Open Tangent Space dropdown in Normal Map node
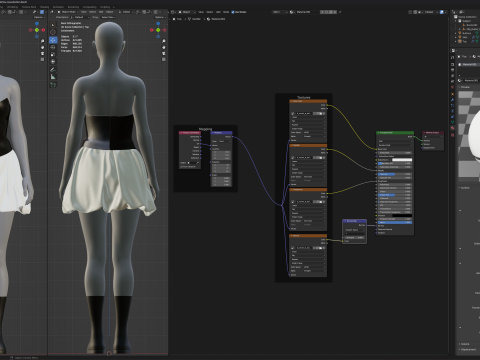This screenshot has height=360, width=480. click(x=354, y=230)
